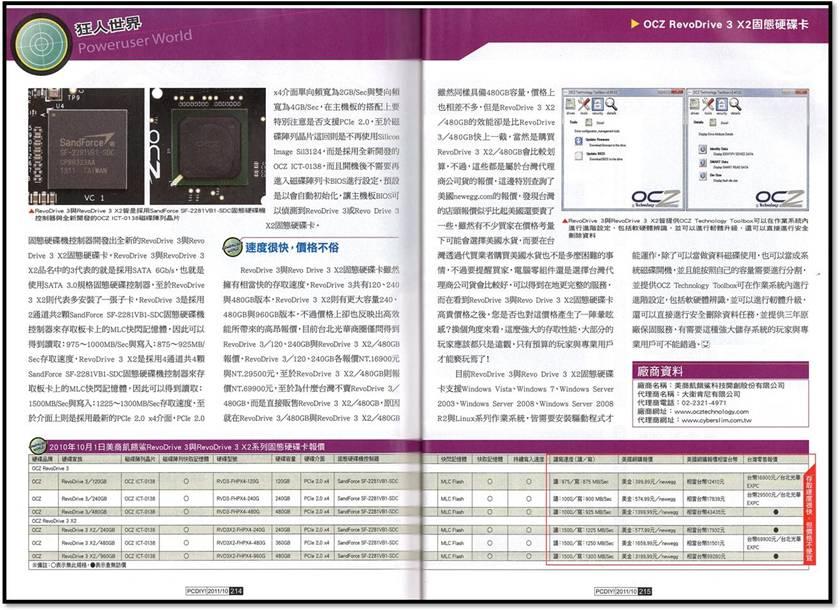Click tools icon in left OCZ Toolbox window
The width and height of the screenshot is (840, 610).
click(x=584, y=105)
